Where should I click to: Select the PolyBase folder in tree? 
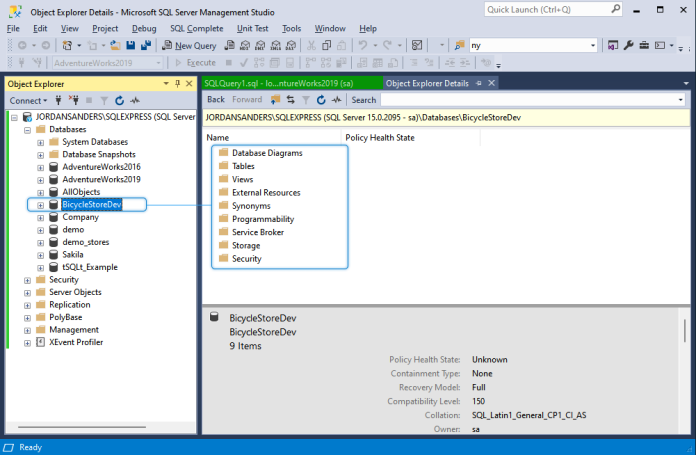65,317
